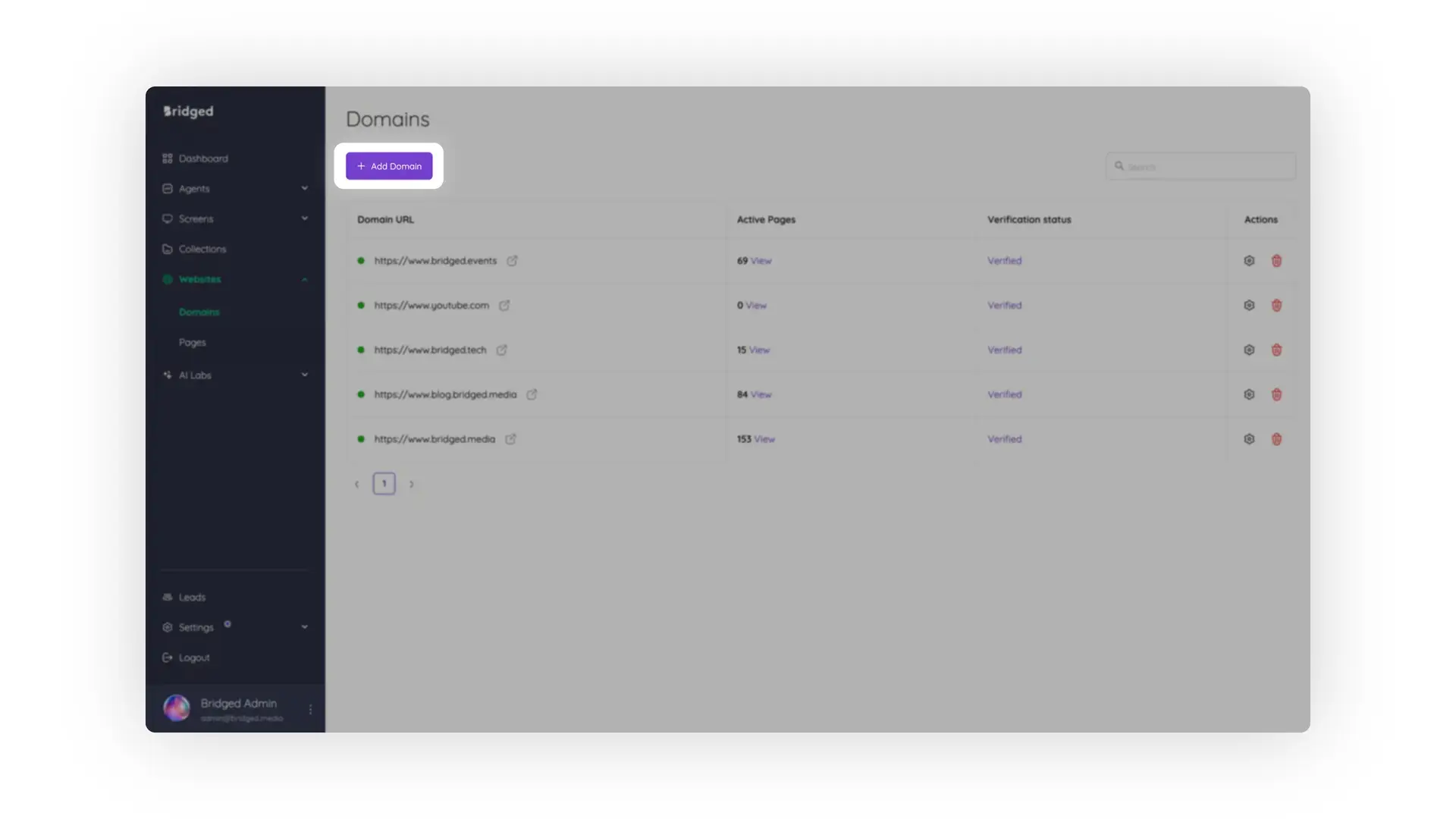Click the Add Domain button

[x=389, y=166]
